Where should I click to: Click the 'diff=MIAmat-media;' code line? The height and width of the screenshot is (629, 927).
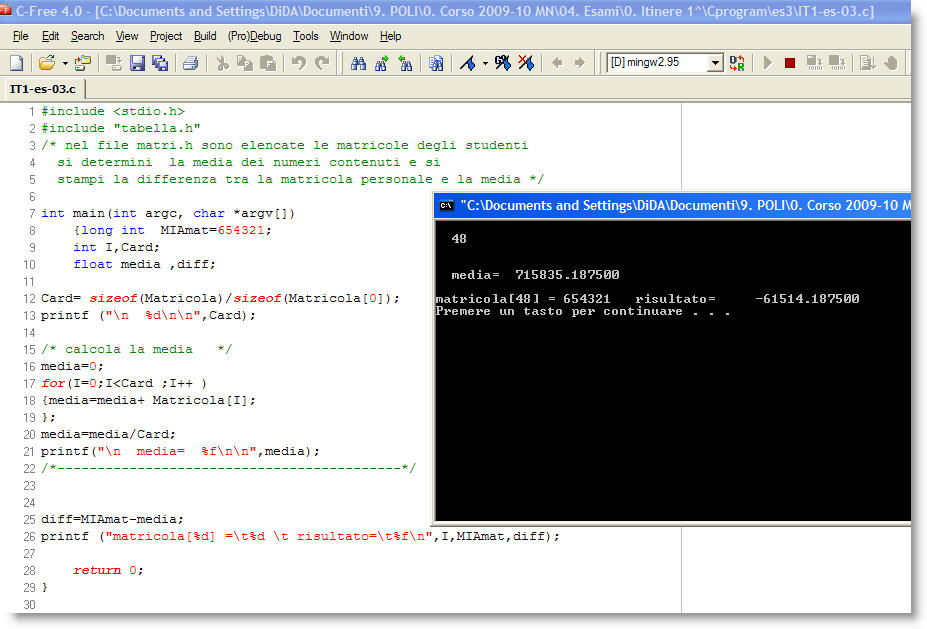[112, 520]
